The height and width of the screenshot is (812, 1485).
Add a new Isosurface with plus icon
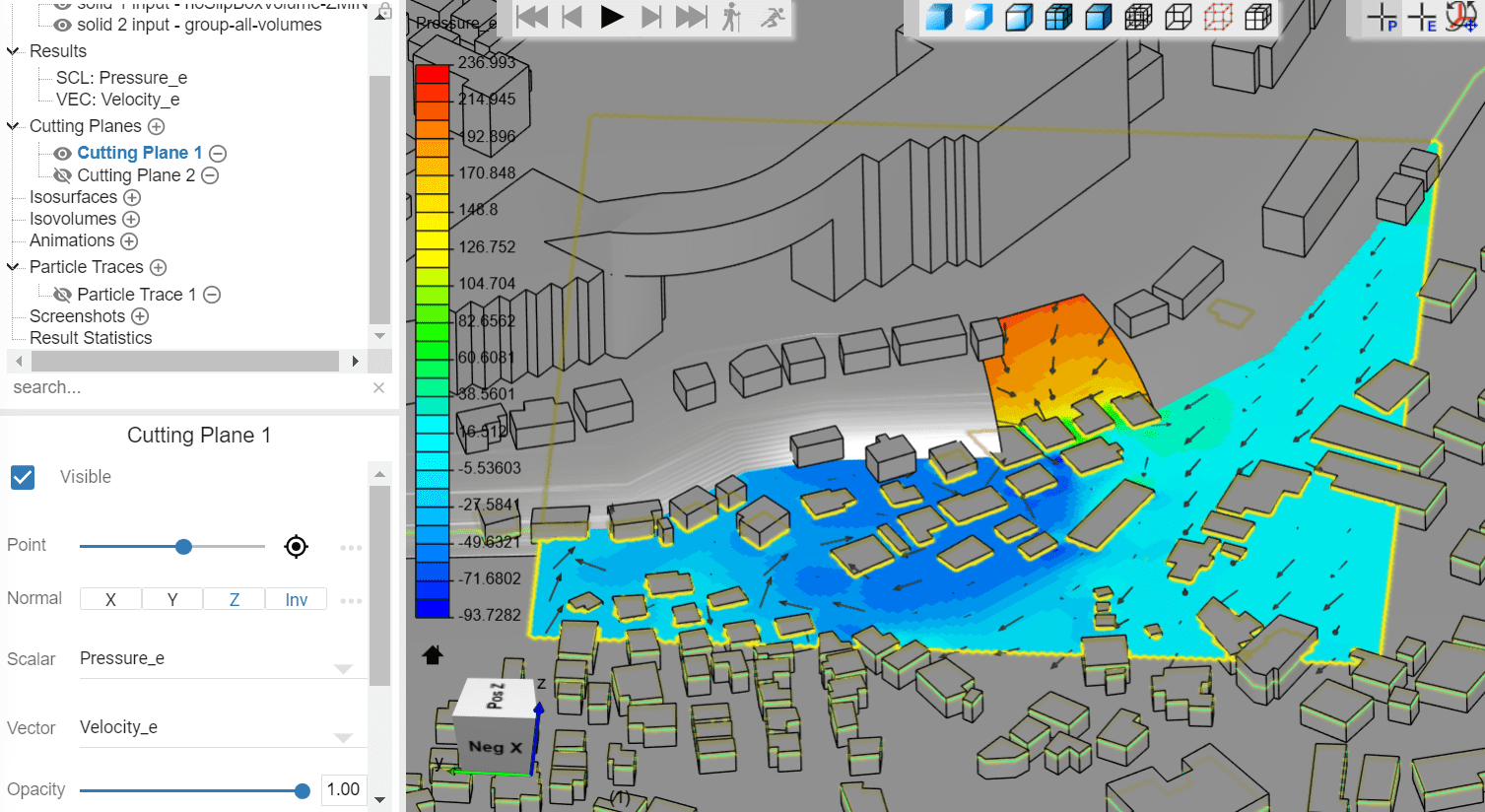132,197
